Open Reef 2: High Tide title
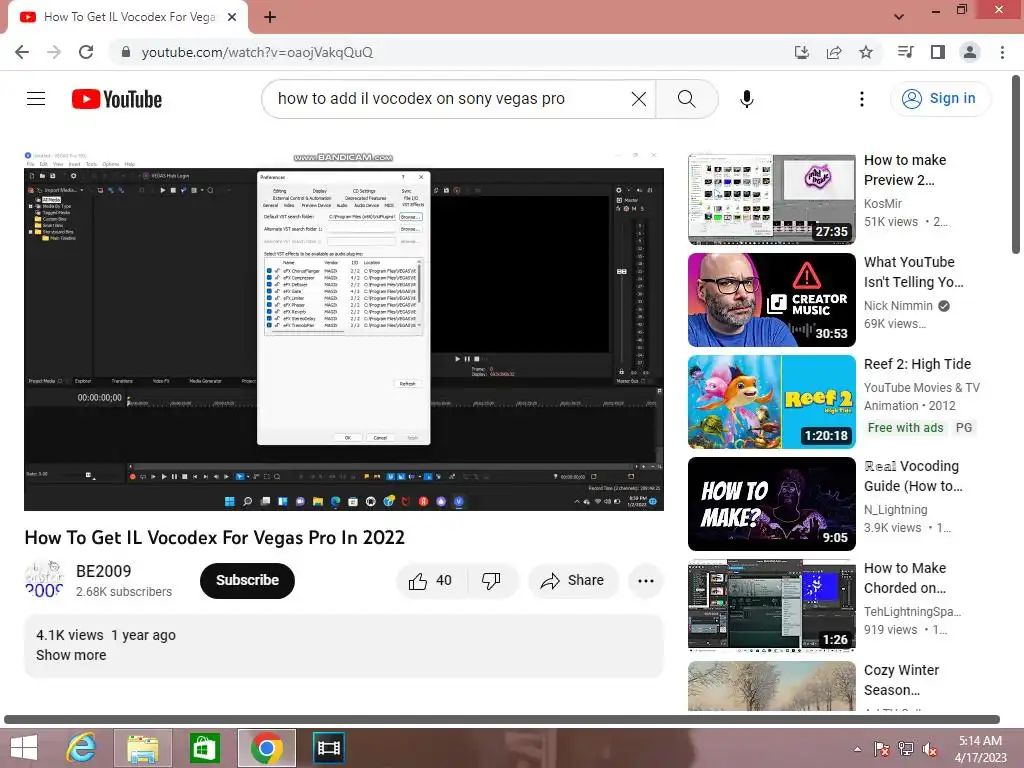The width and height of the screenshot is (1024, 768). 918,364
